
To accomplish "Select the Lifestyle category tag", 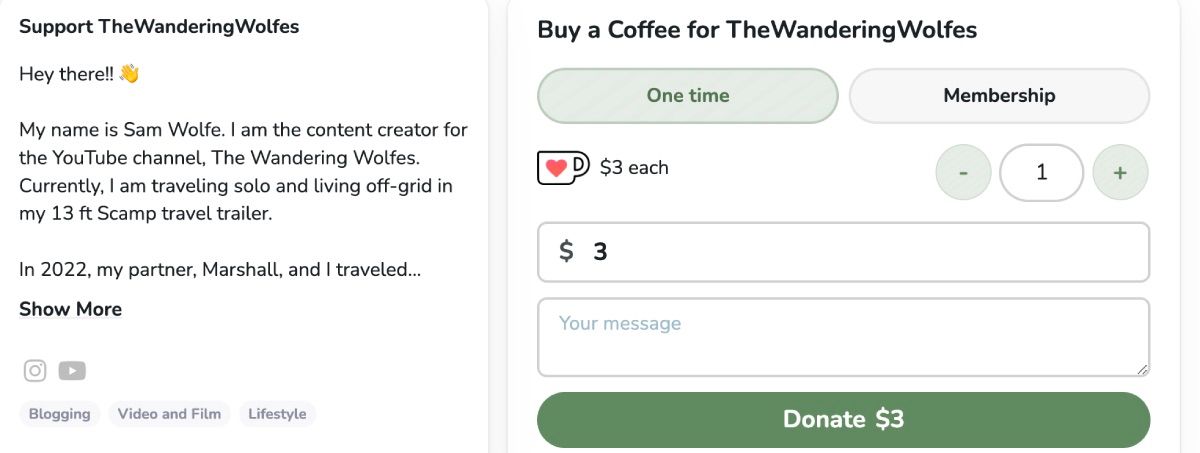I will point(277,414).
